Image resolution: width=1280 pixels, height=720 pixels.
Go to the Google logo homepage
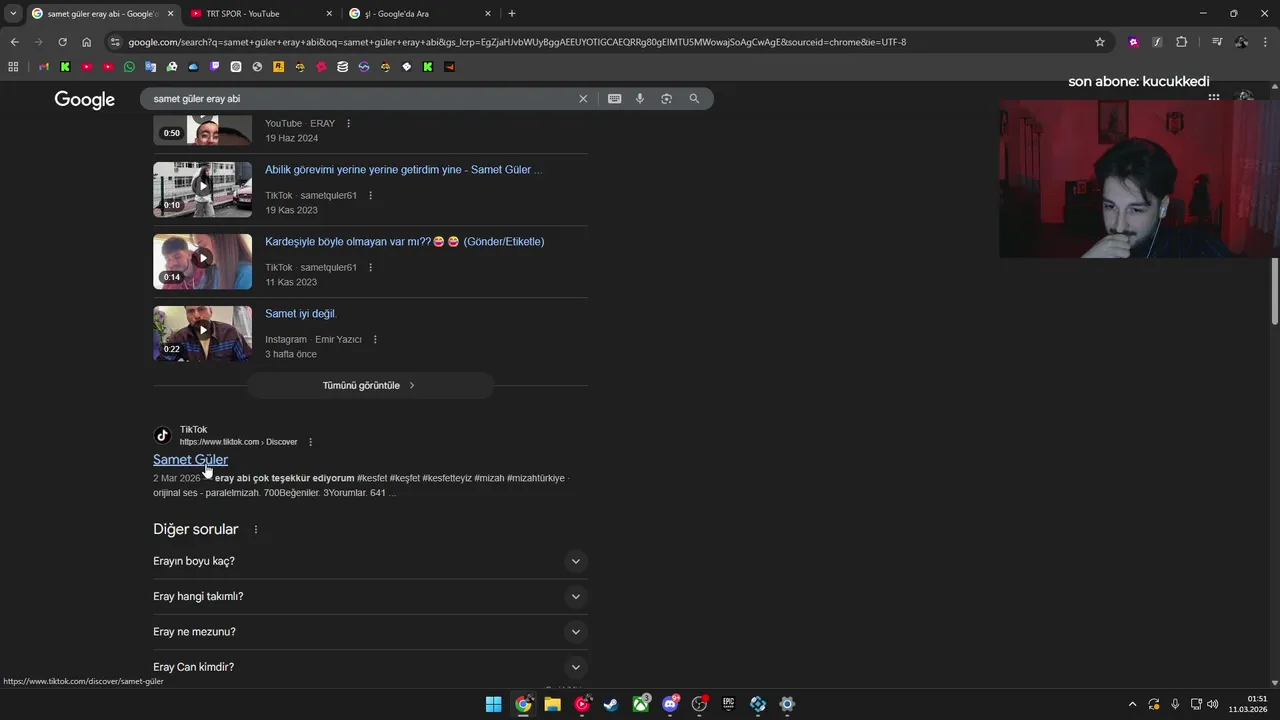click(x=85, y=99)
